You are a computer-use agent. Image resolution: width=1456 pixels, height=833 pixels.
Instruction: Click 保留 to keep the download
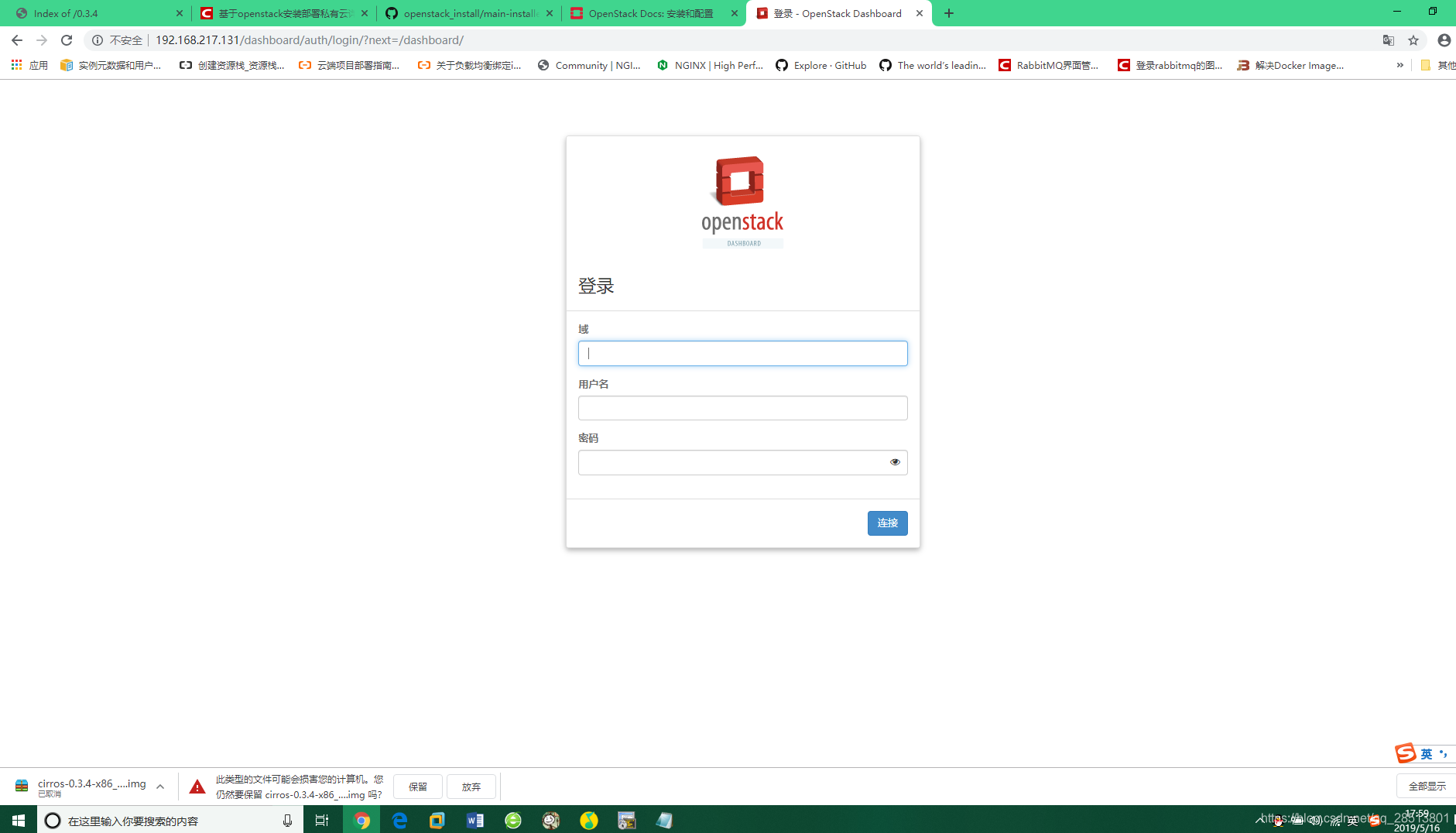(418, 787)
